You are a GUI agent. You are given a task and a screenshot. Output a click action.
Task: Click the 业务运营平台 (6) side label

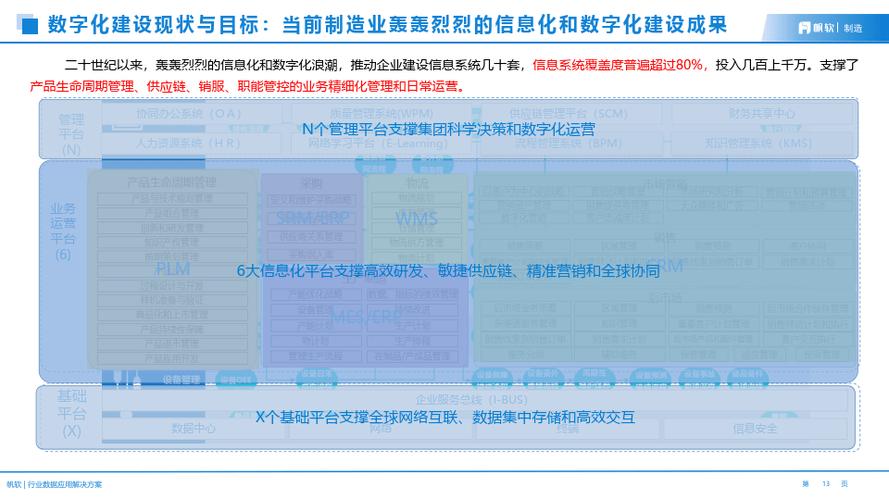pos(64,232)
